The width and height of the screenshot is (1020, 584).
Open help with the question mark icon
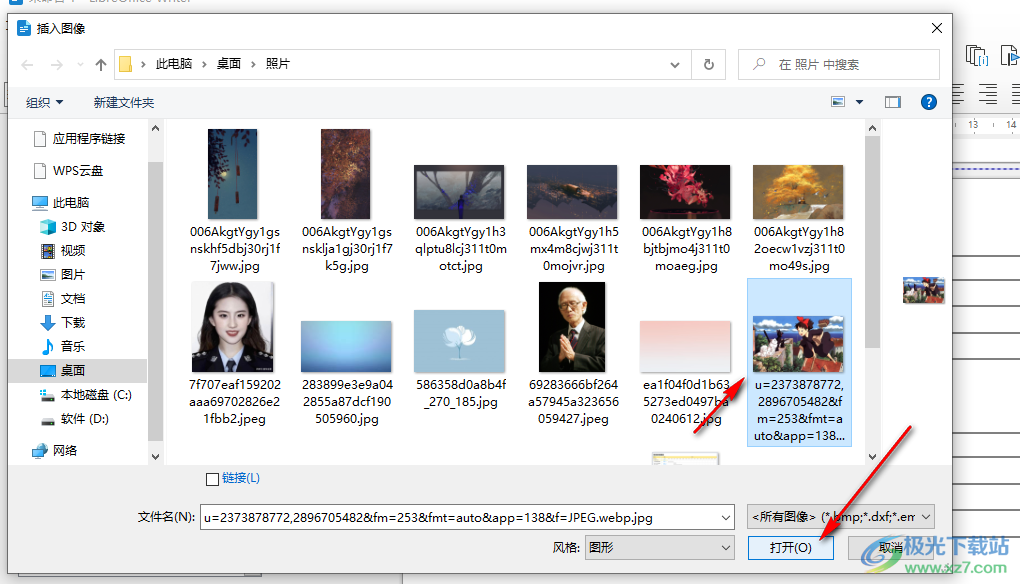click(928, 101)
